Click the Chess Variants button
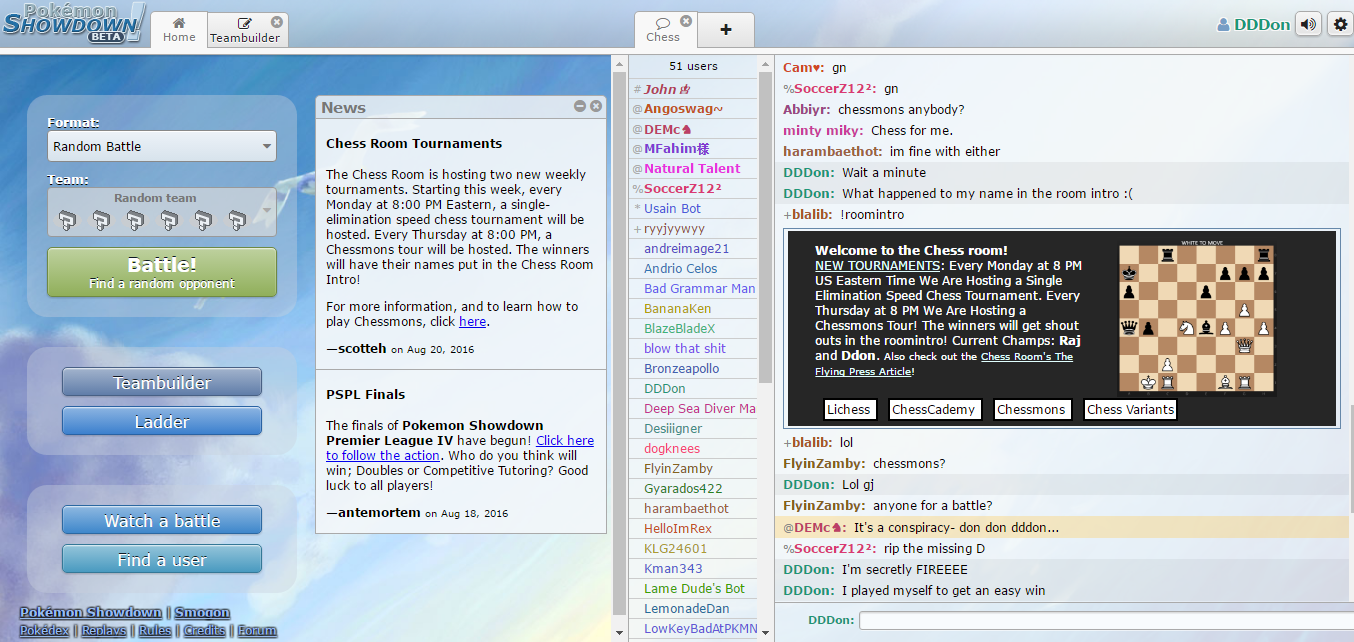This screenshot has height=642, width=1354. (1130, 409)
